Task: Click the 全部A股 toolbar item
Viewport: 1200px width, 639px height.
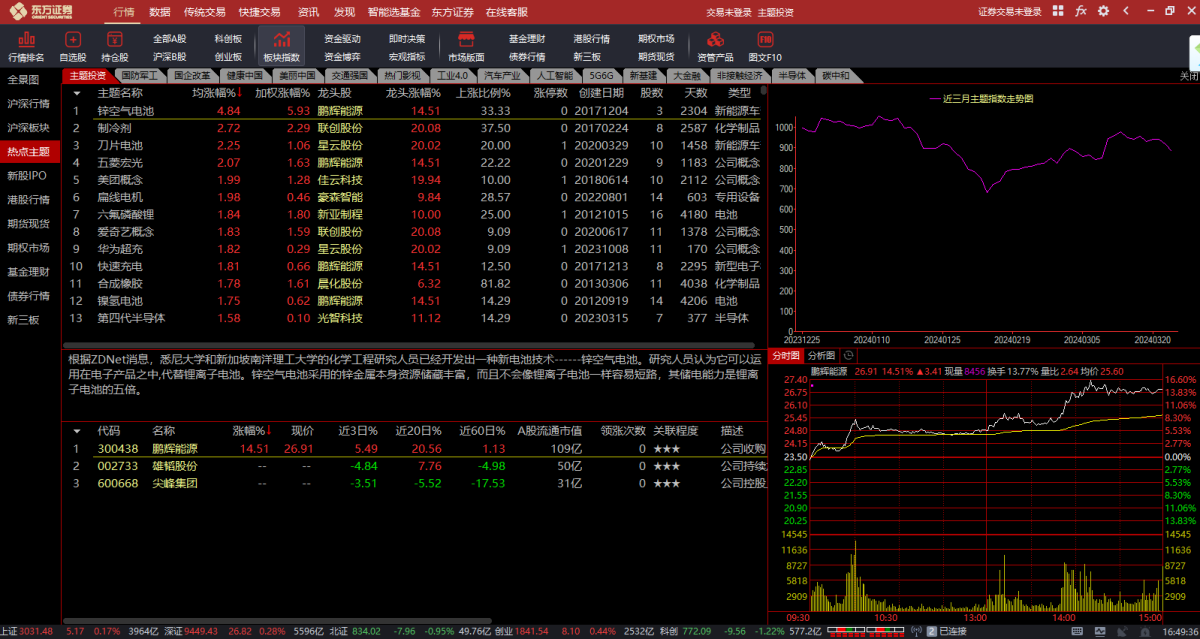Action: [x=169, y=38]
